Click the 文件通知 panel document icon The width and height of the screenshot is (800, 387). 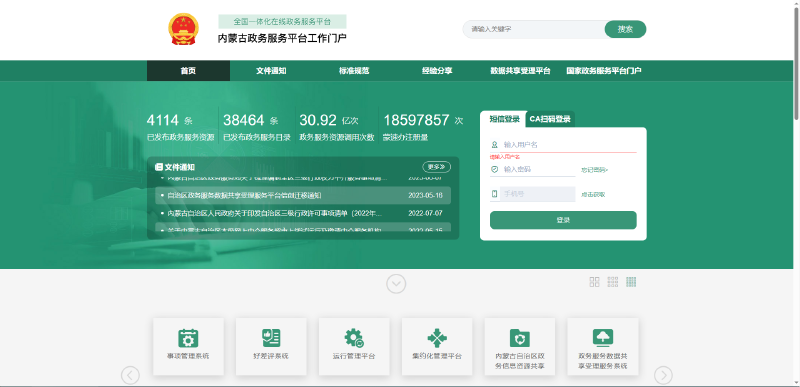coord(159,167)
